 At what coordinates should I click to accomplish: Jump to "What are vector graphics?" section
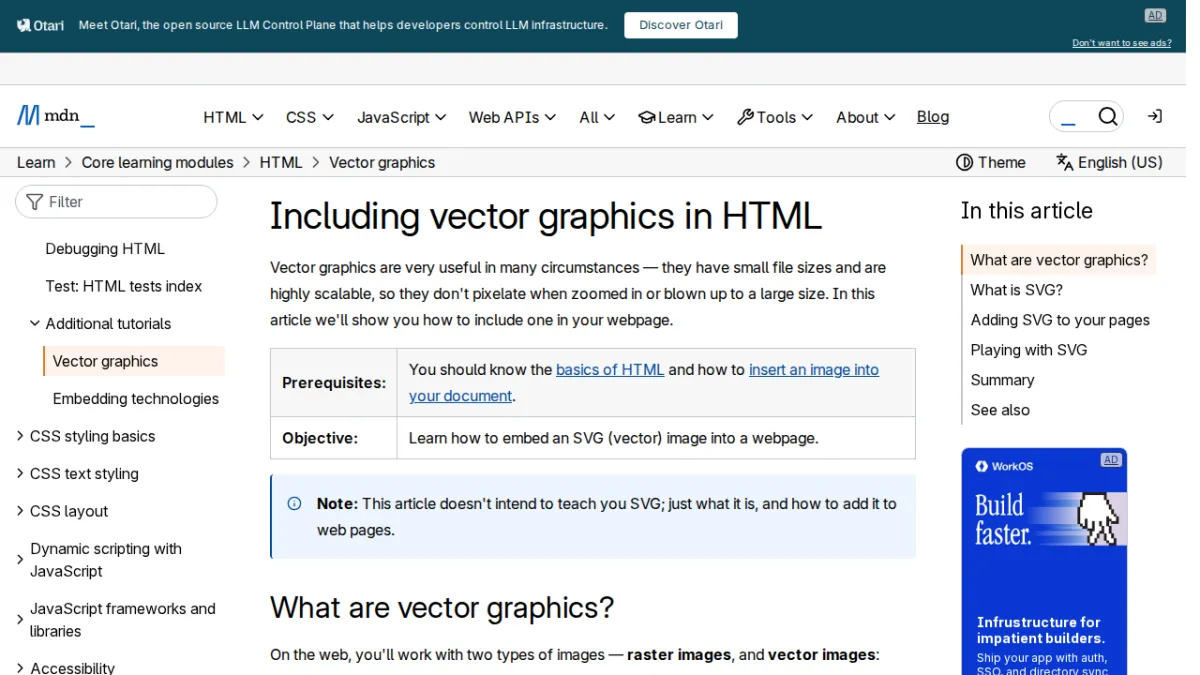coord(1059,260)
